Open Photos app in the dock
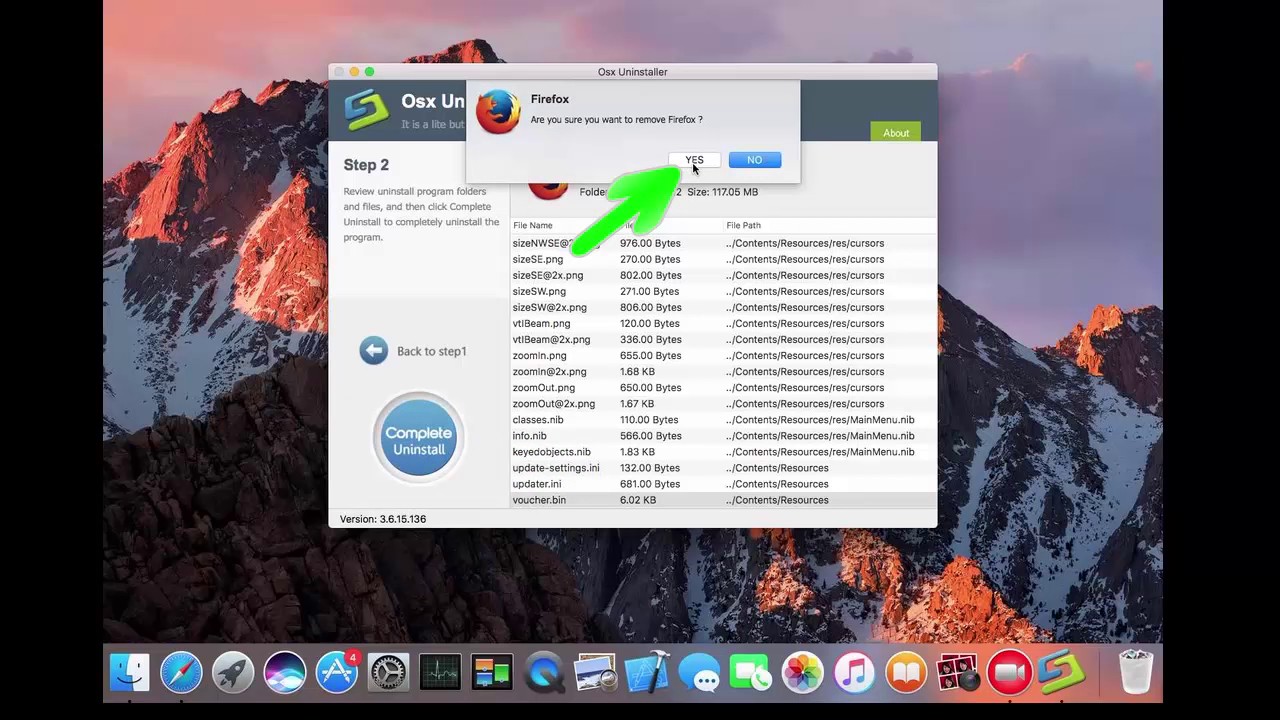This screenshot has height=720, width=1280. coord(802,671)
